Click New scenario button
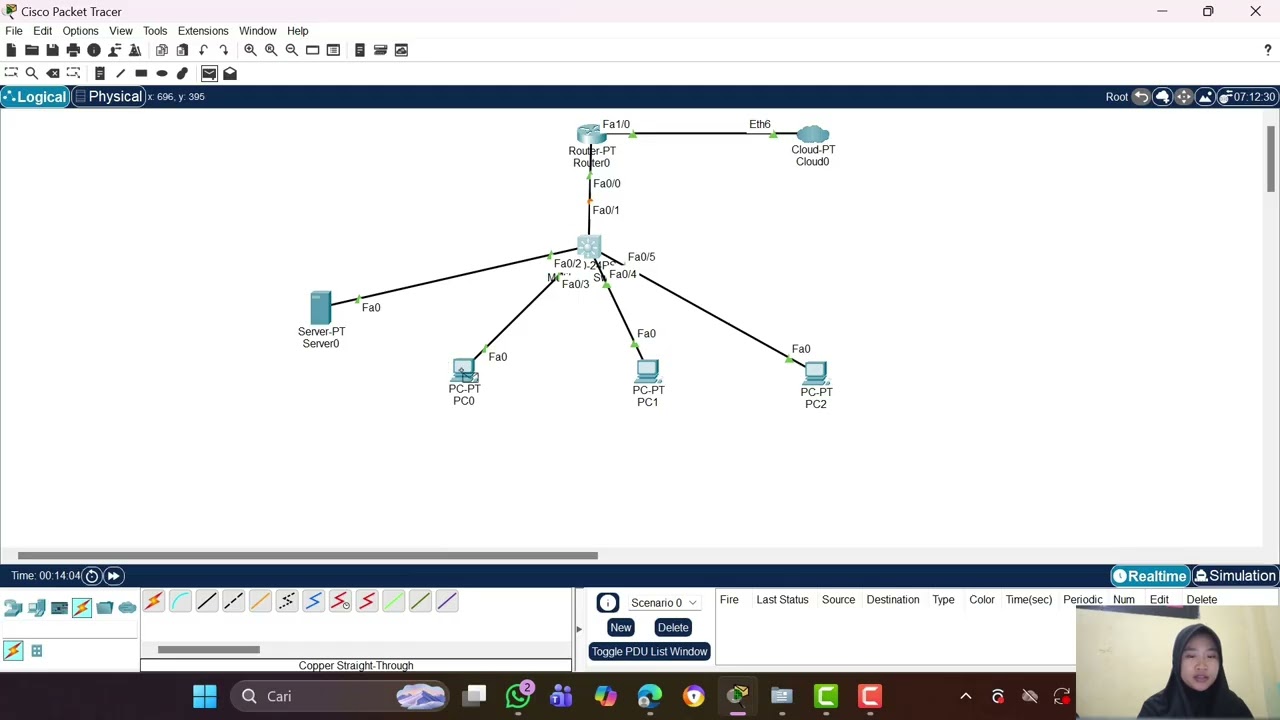Screen dimensions: 1280x720 (x=620, y=628)
